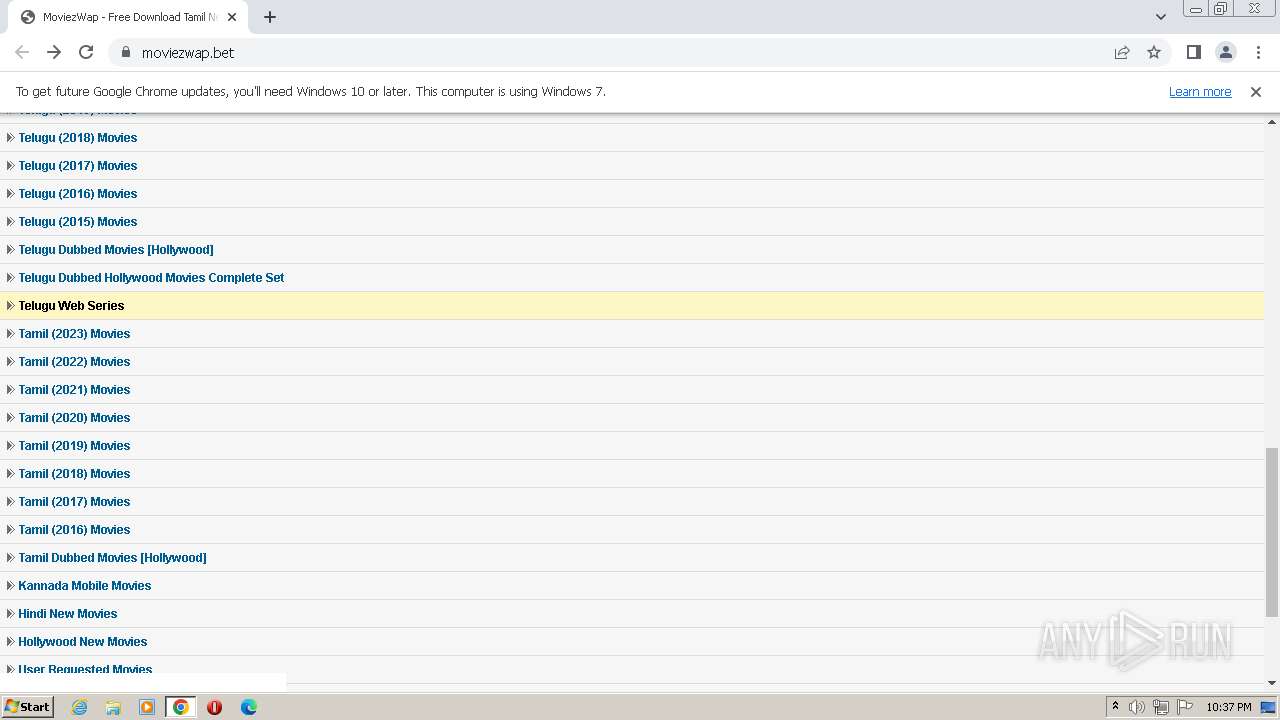
Task: Launch Internet Explorer from the taskbar
Action: point(79,707)
